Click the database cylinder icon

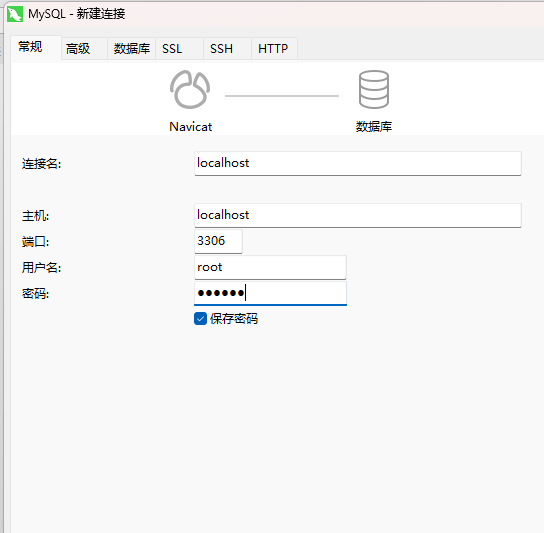374,90
